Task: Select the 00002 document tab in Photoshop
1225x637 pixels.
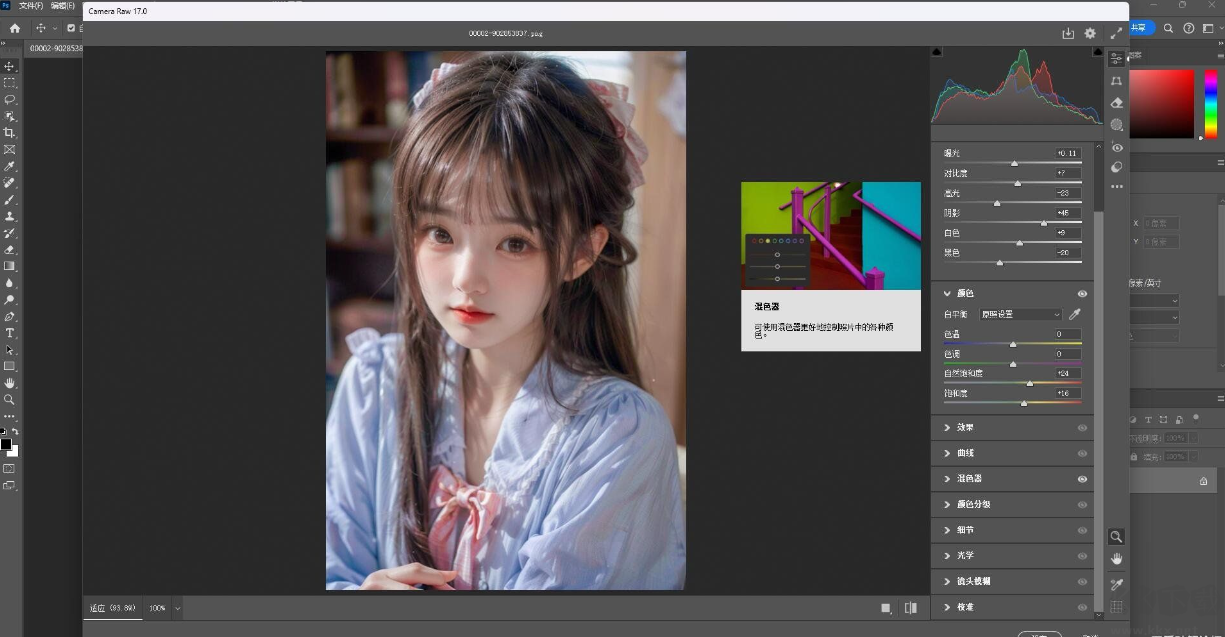Action: (55, 48)
